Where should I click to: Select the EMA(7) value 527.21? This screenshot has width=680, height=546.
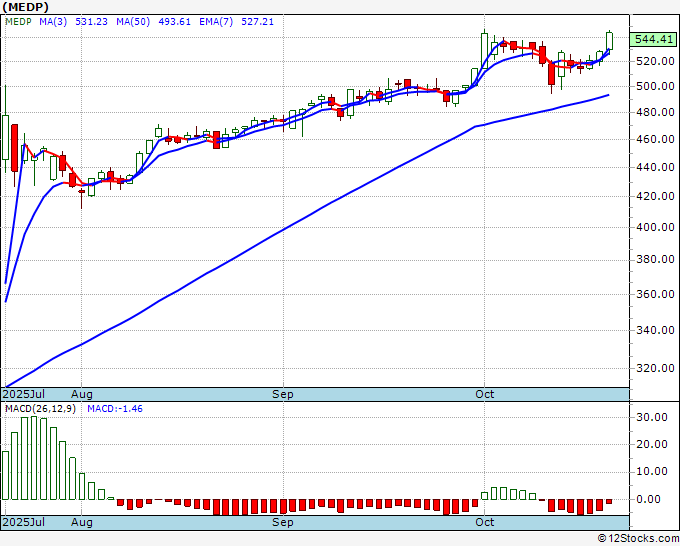258,21
